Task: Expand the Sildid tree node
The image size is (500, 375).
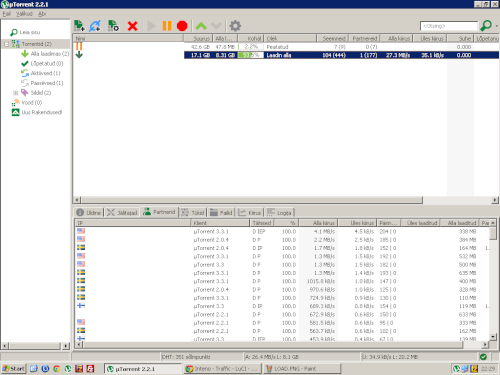Action: point(15,93)
